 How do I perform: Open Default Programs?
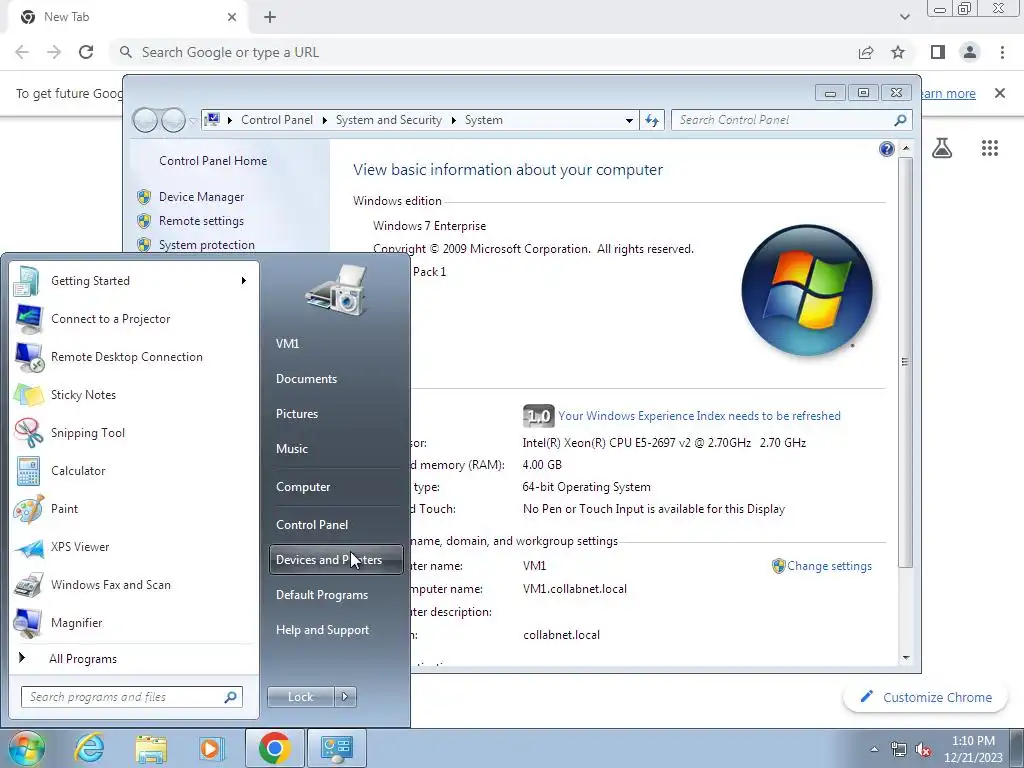[x=336, y=595]
